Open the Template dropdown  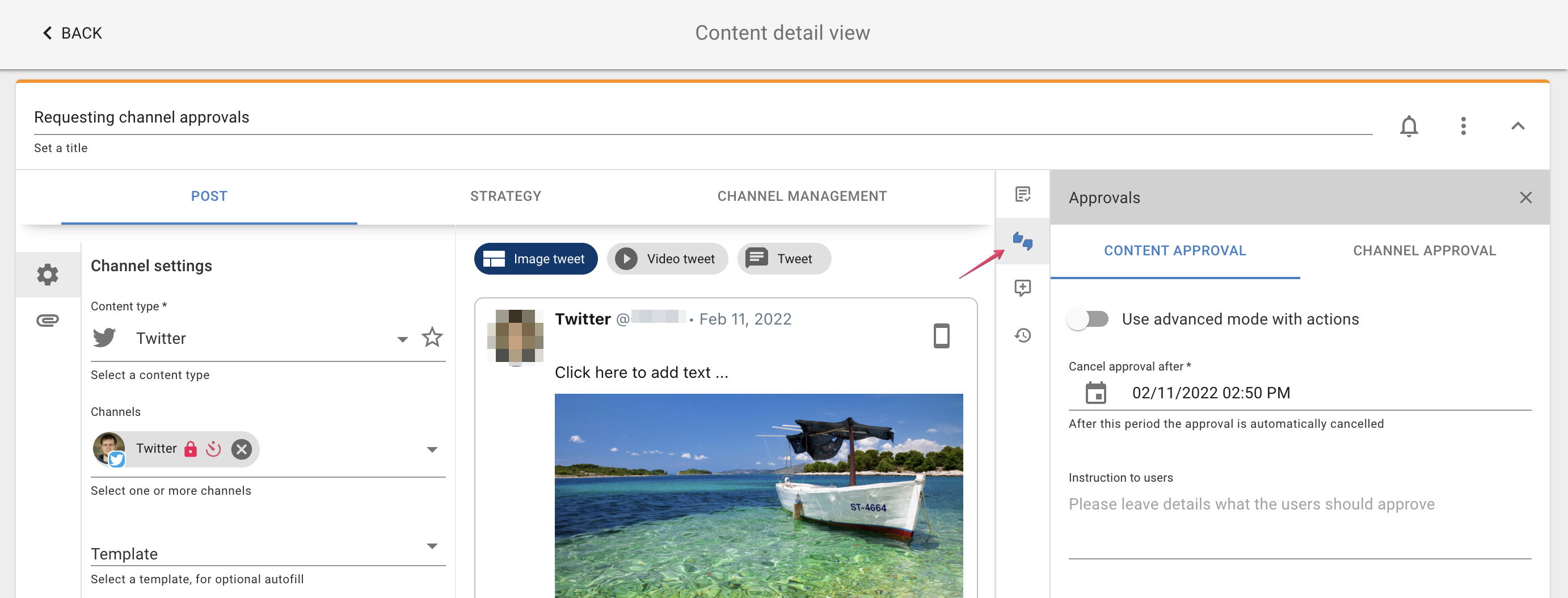point(432,546)
